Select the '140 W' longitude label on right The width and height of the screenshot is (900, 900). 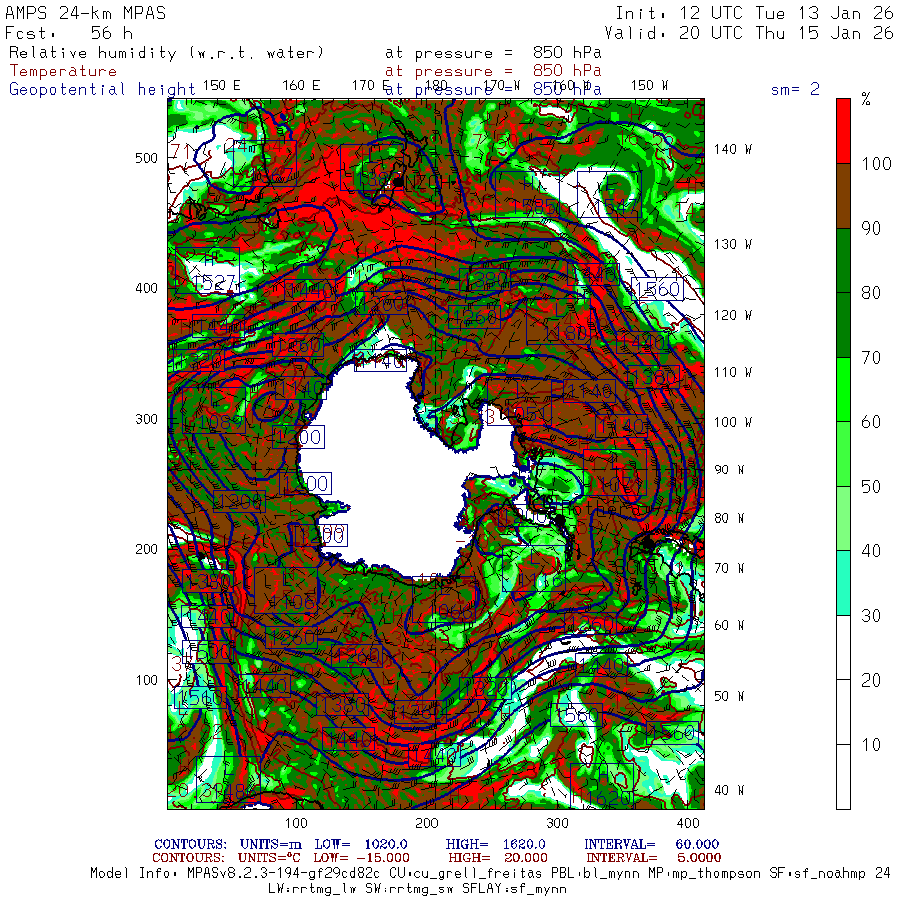(x=732, y=149)
